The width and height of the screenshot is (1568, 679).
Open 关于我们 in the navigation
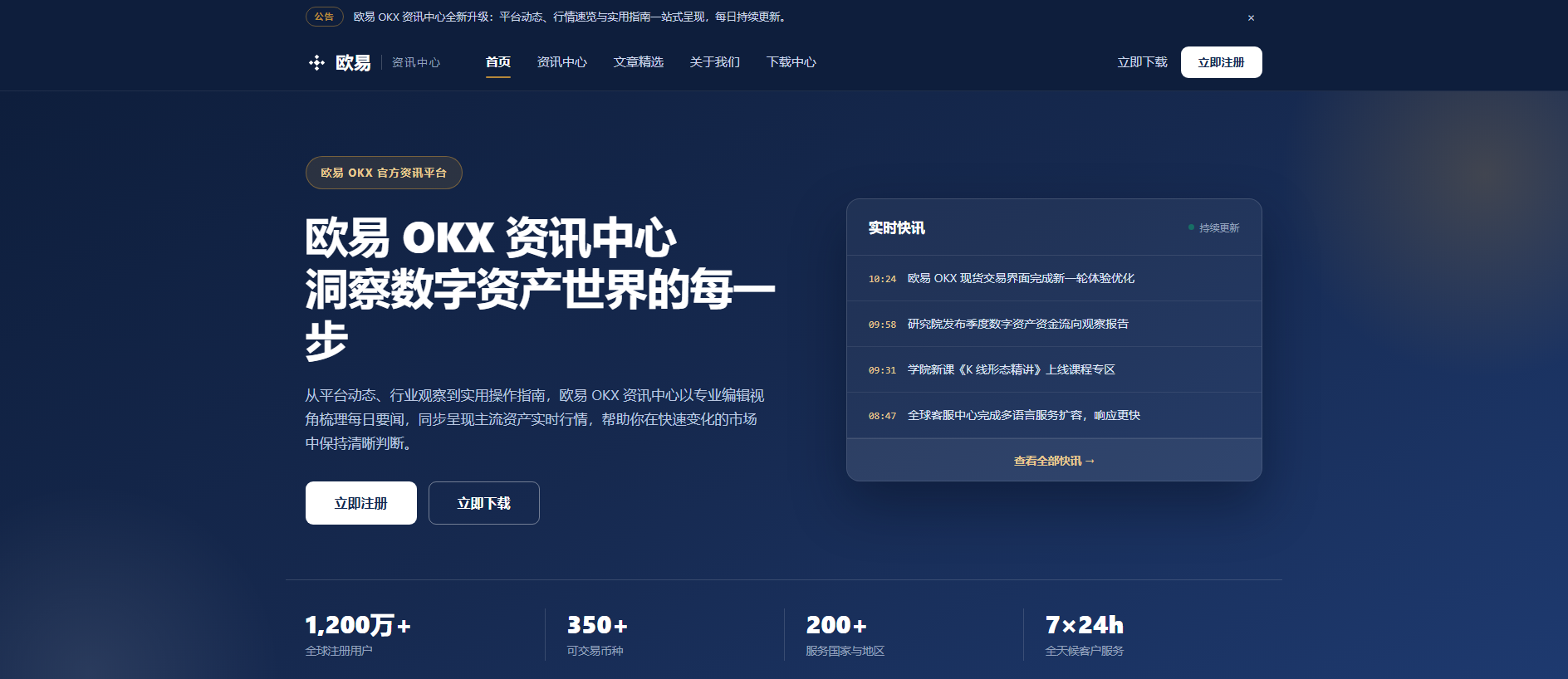point(715,62)
